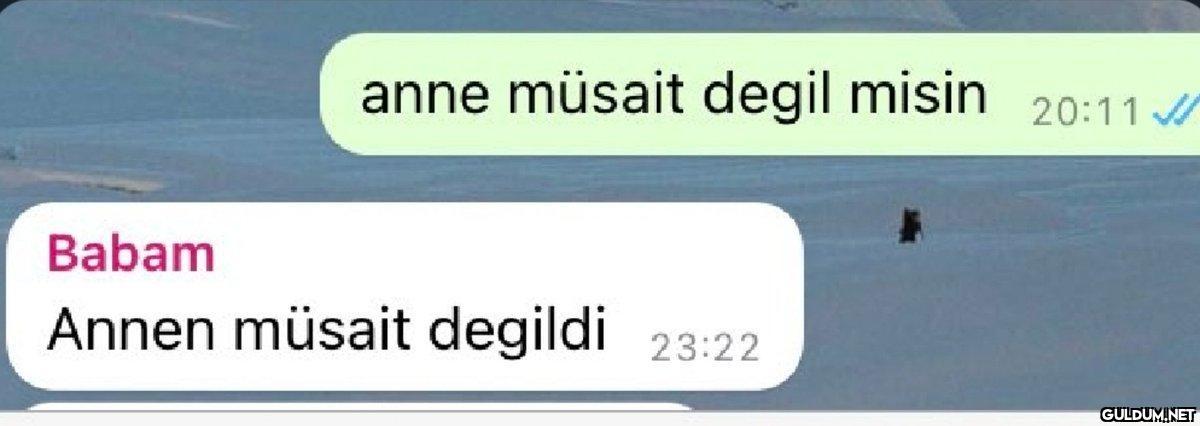The width and height of the screenshot is (1200, 426).
Task: Tap the wallpaper under the 20:11 message
Action: pos(1000,180)
